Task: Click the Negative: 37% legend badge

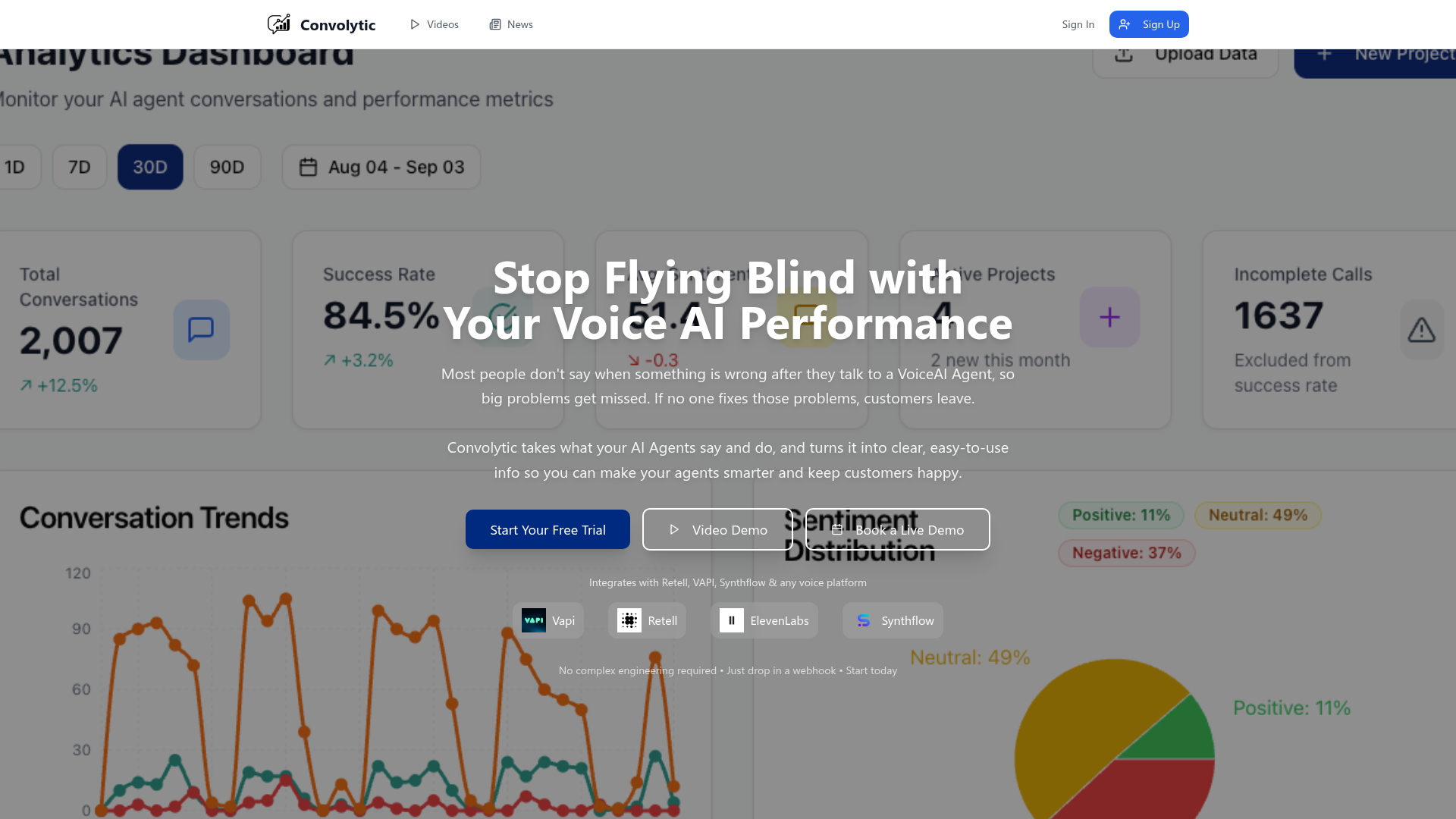Action: [1126, 553]
